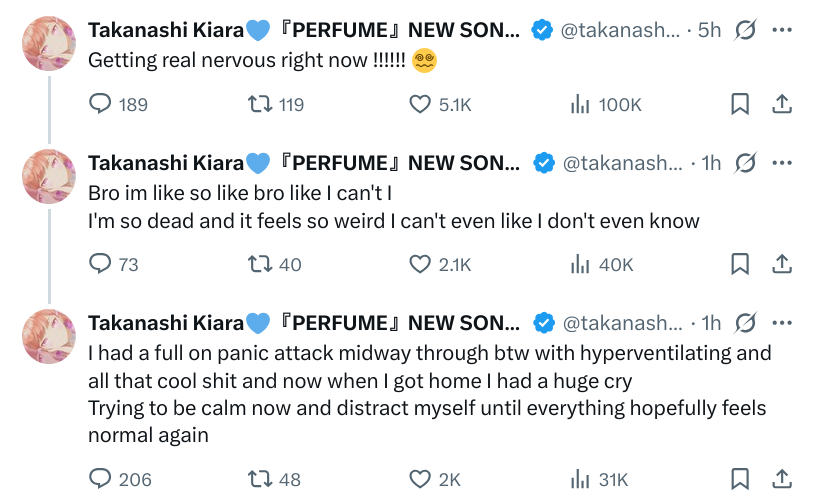Open the 5h timestamp link

pyautogui.click(x=709, y=30)
